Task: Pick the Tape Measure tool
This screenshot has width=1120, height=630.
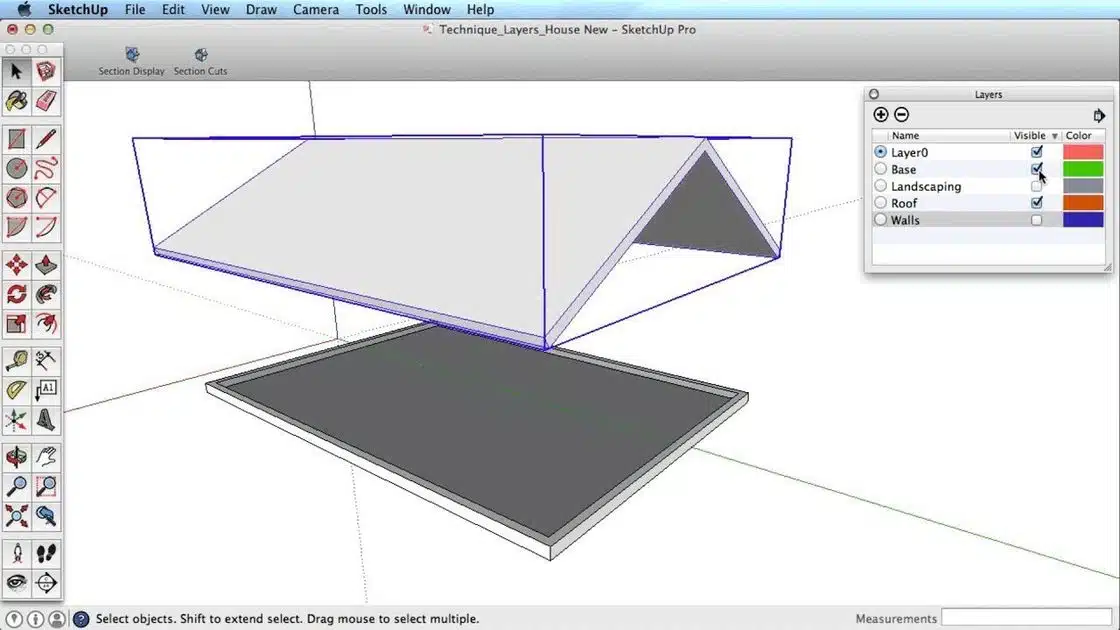Action: pos(17,360)
